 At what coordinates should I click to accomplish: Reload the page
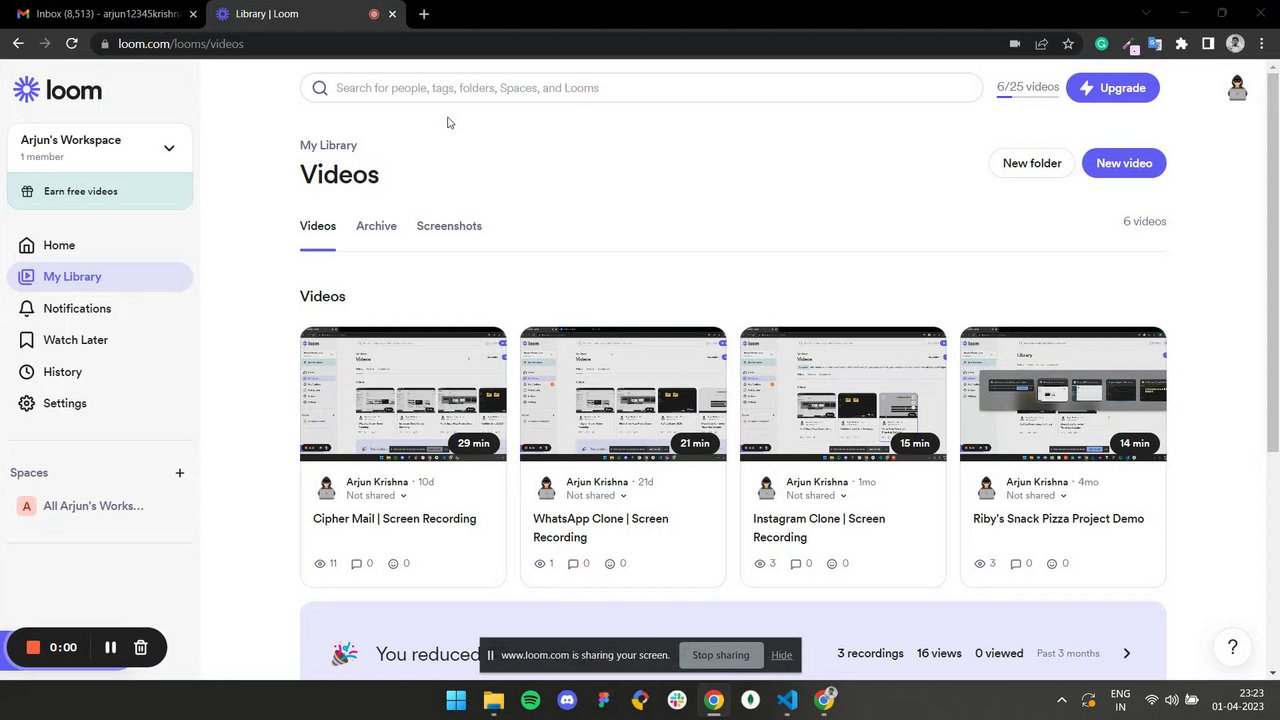point(72,44)
